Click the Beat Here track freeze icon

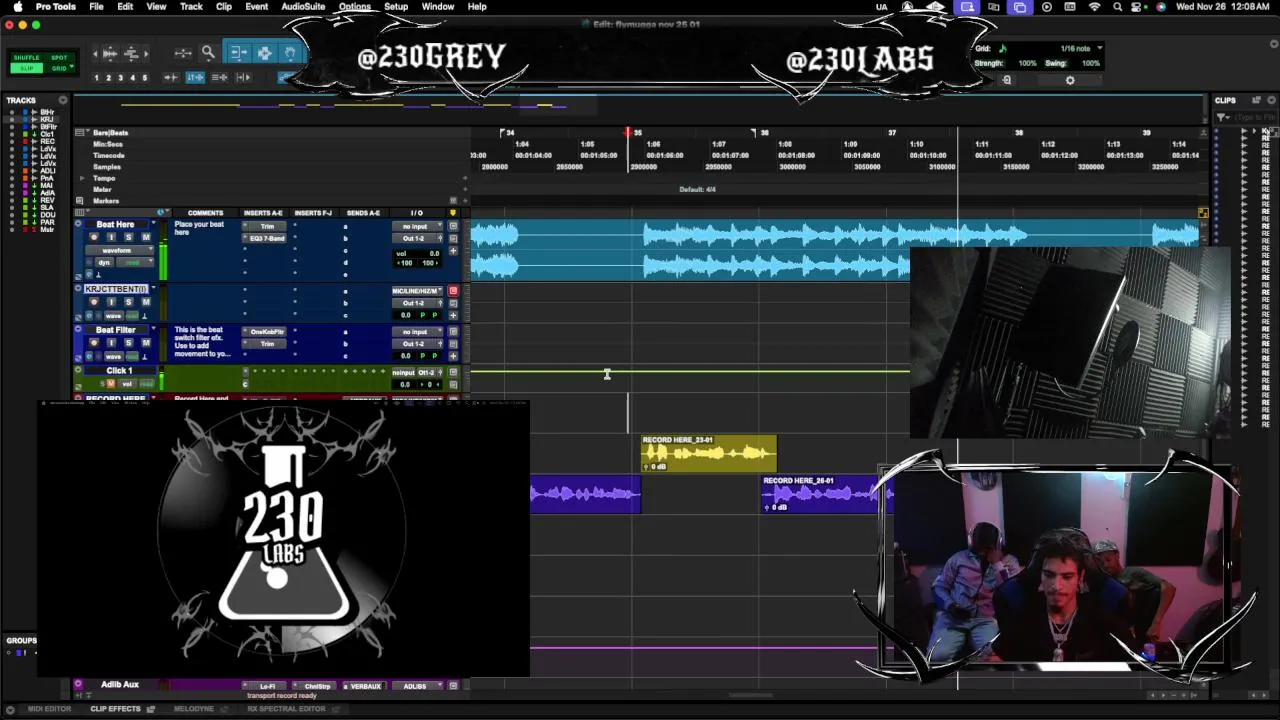pos(89,274)
